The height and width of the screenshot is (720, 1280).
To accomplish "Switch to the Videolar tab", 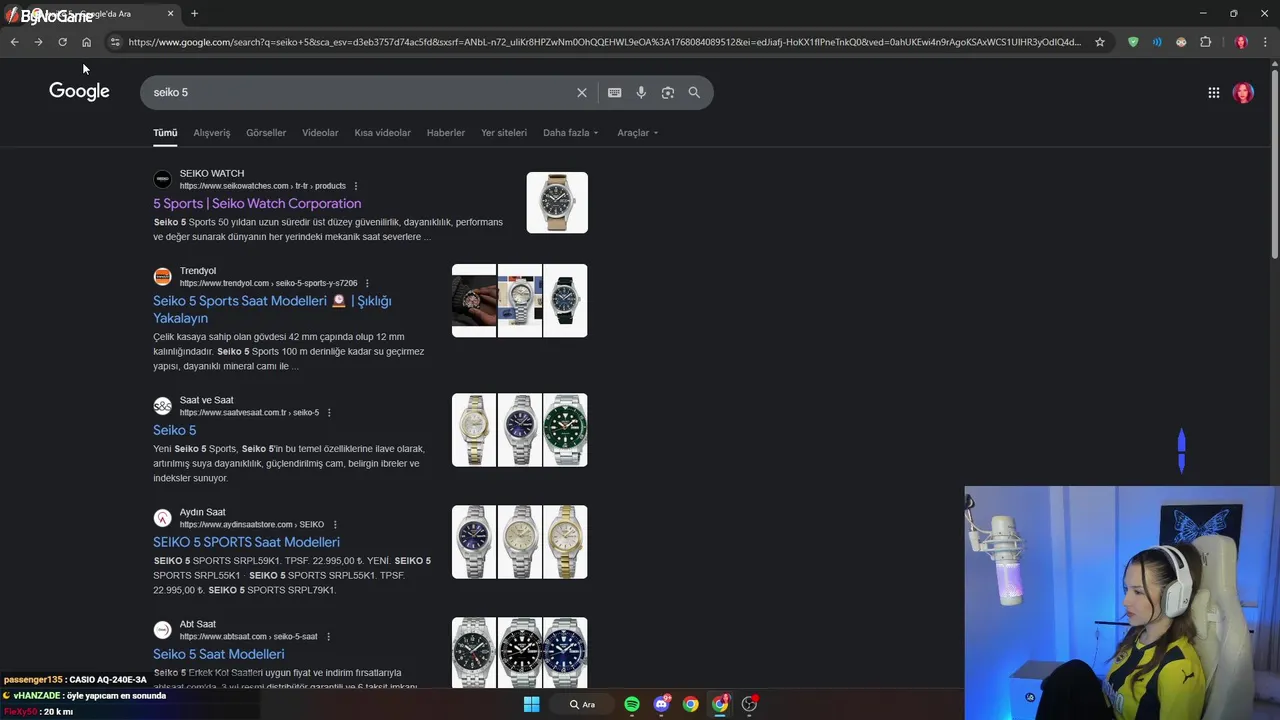I will coord(320,132).
